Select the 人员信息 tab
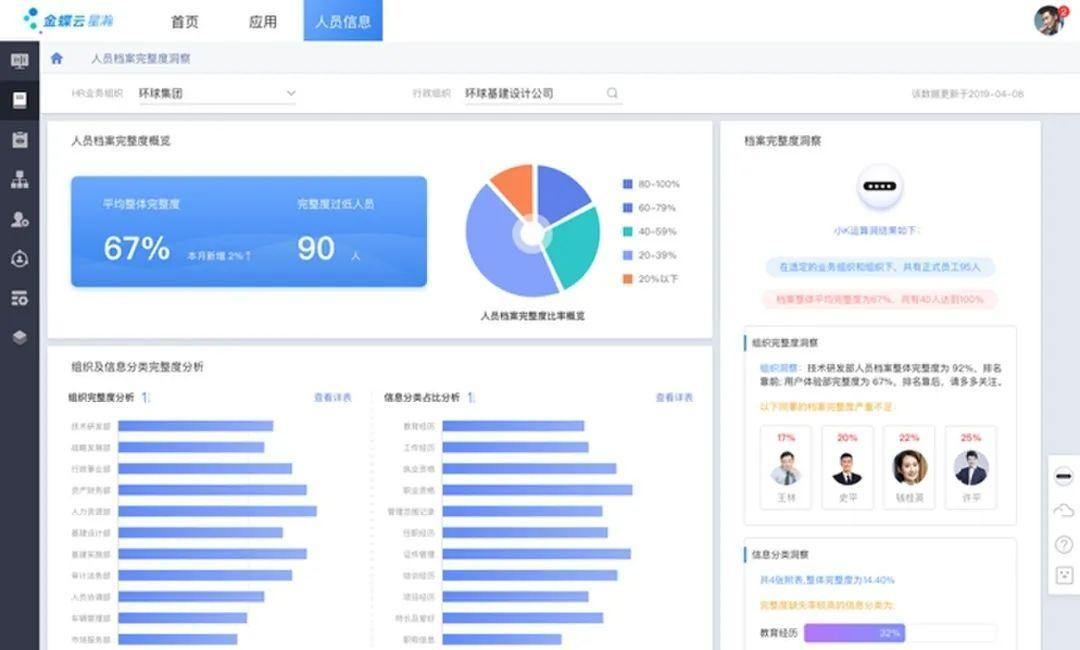This screenshot has width=1080, height=650. click(343, 21)
